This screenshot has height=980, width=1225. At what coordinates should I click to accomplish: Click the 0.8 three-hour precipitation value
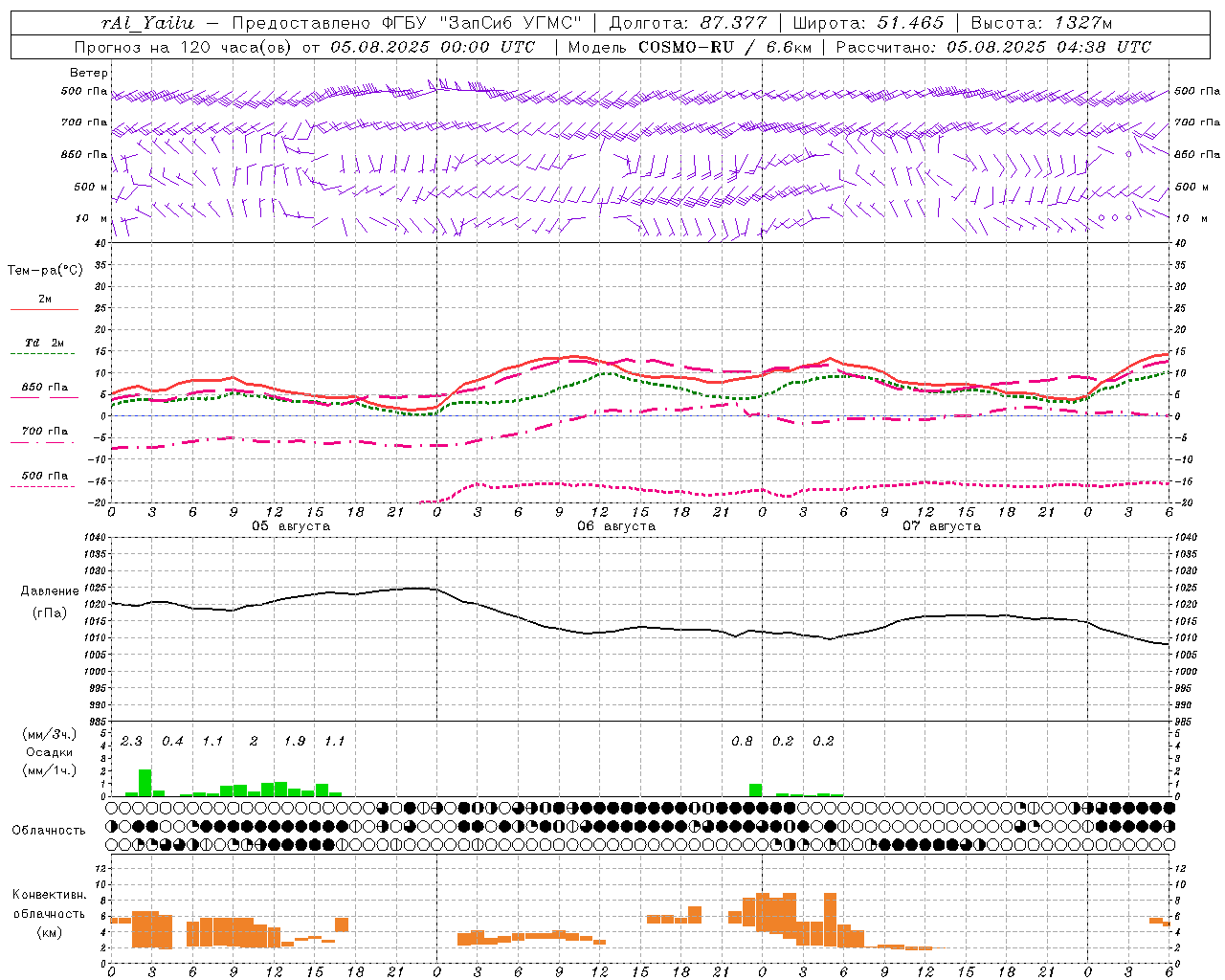pyautogui.click(x=742, y=741)
